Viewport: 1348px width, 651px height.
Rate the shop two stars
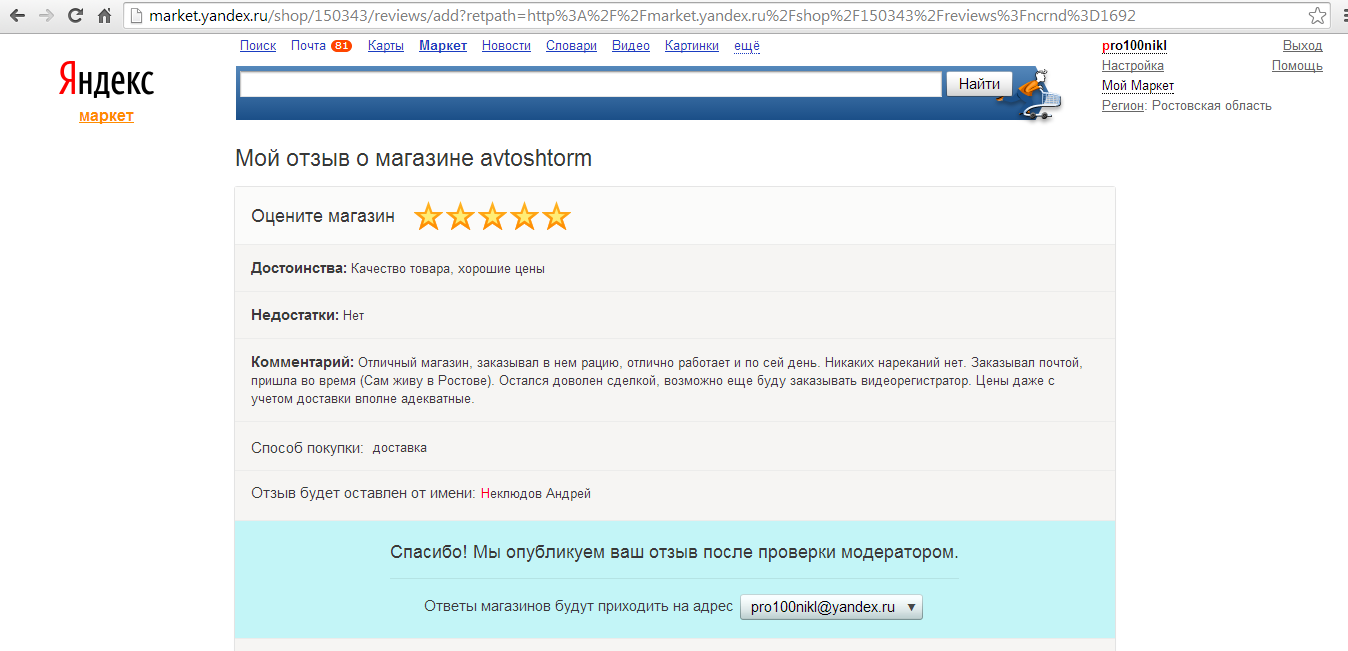pyautogui.click(x=460, y=216)
